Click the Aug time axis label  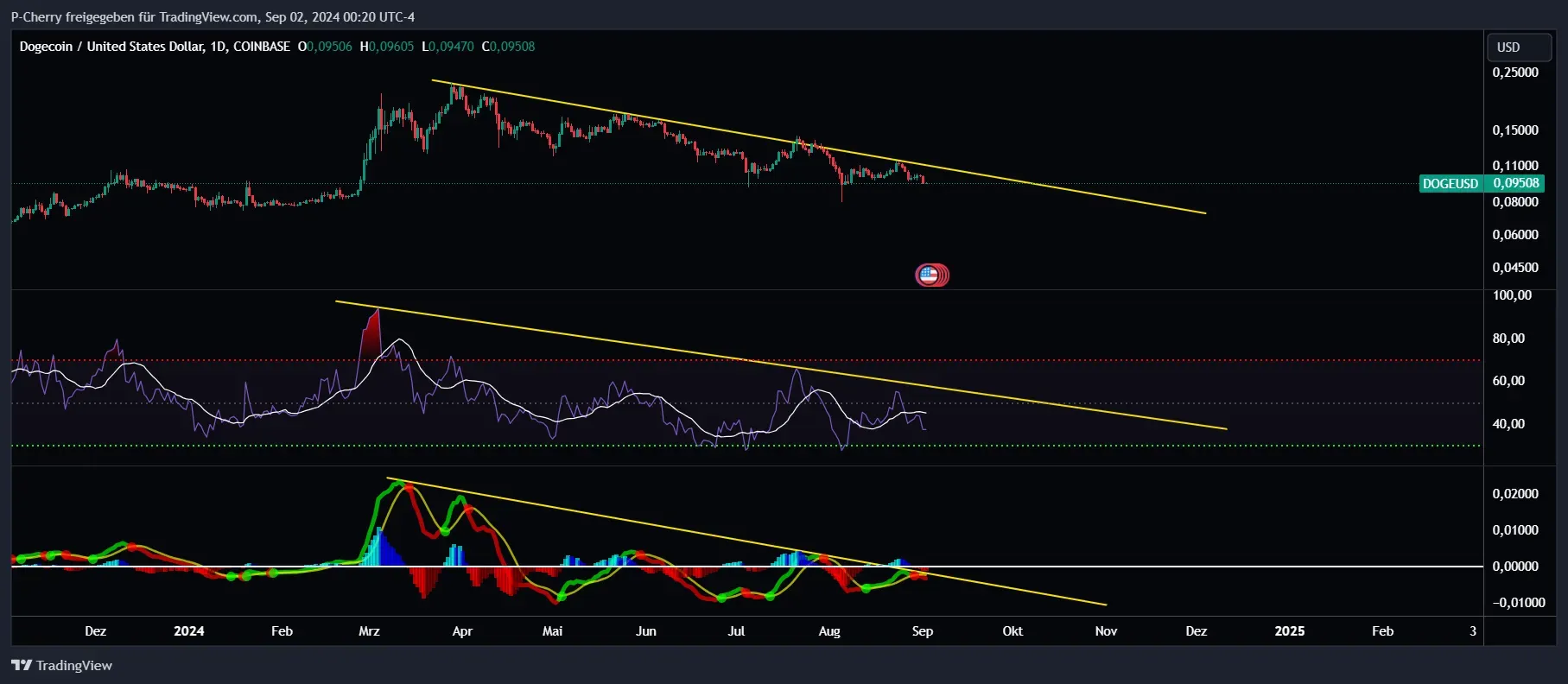click(829, 631)
